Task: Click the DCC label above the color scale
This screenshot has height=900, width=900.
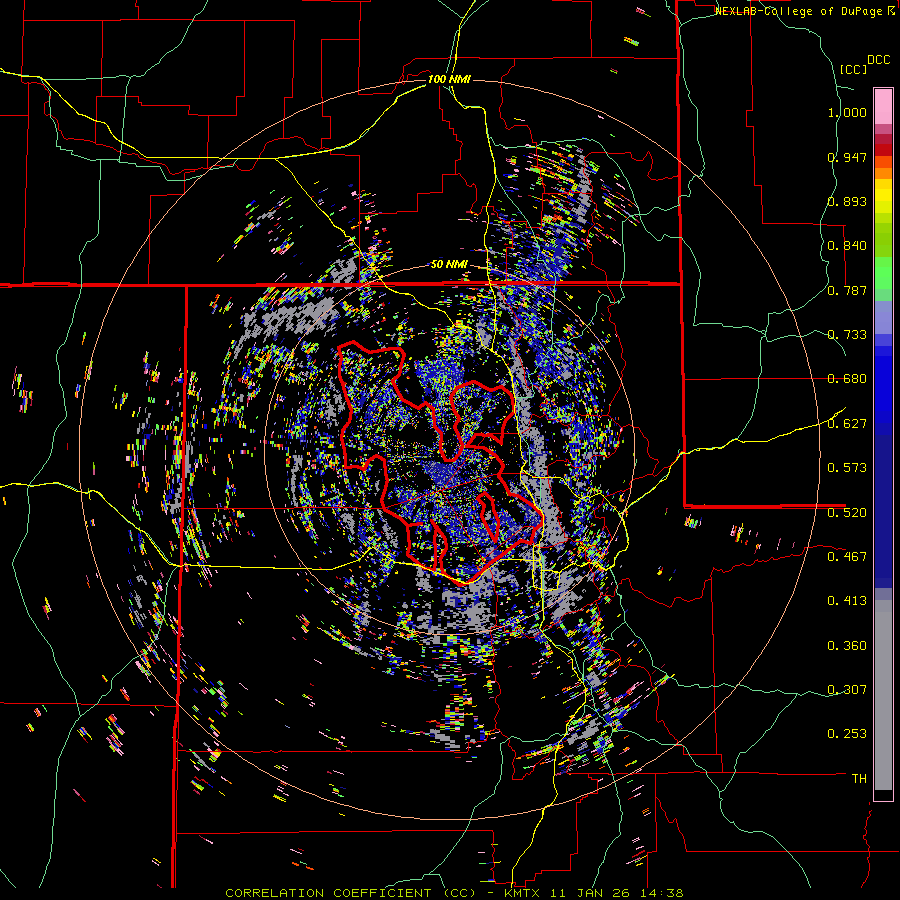Action: (878, 60)
